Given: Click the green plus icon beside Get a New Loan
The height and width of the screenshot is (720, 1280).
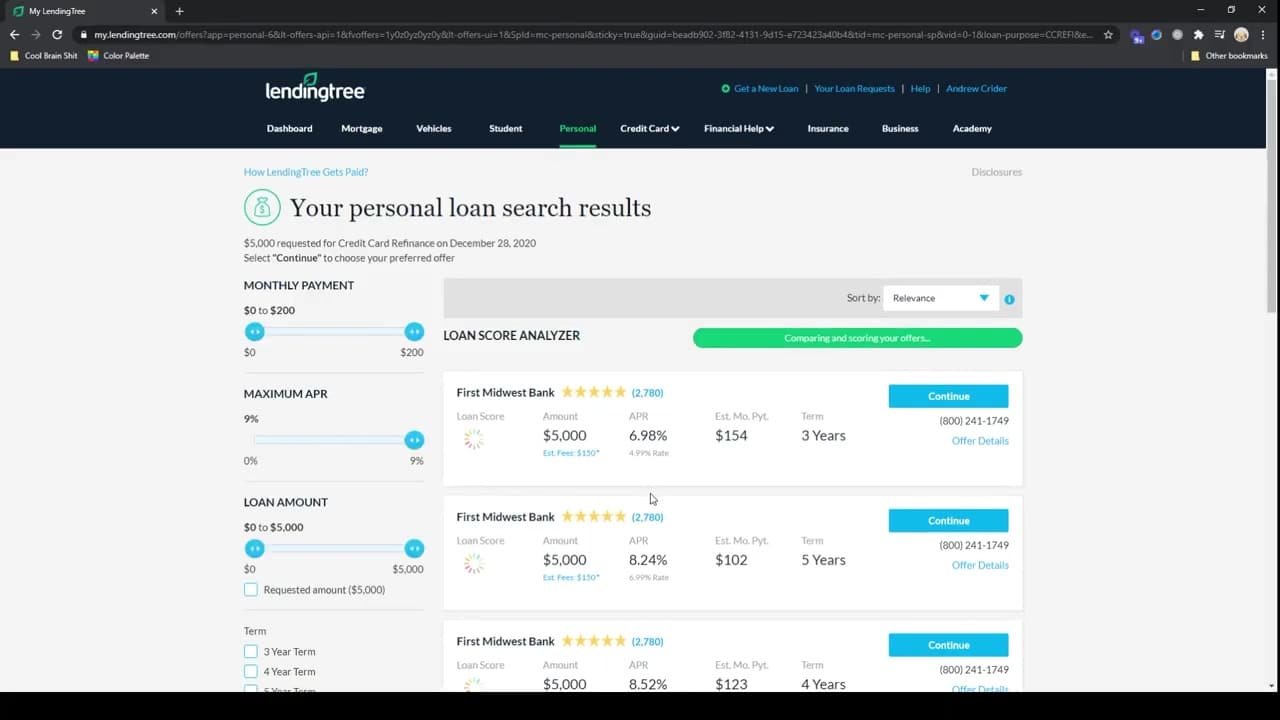Looking at the screenshot, I should click(728, 88).
